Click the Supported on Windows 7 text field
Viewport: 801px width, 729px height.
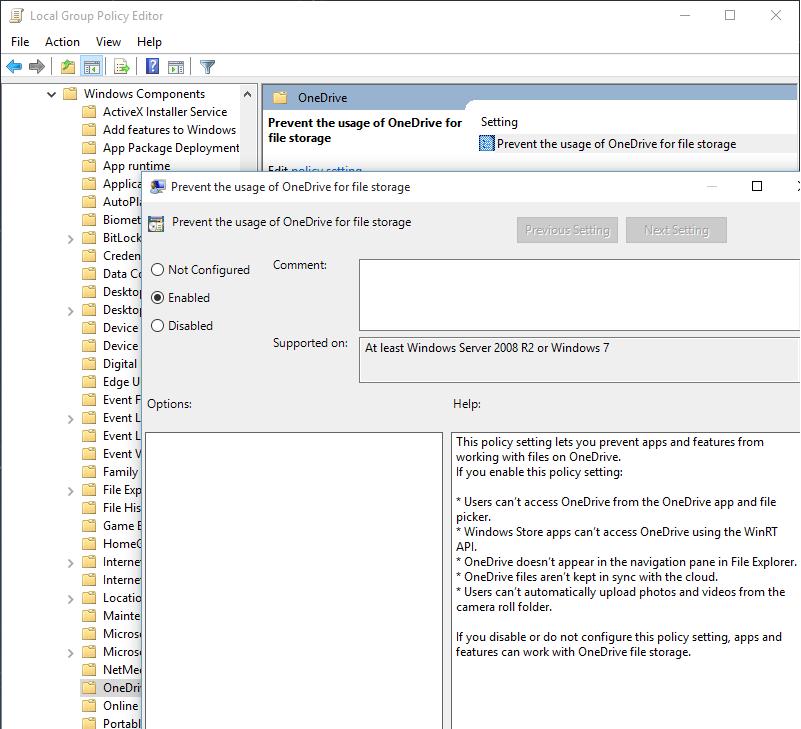click(x=579, y=360)
